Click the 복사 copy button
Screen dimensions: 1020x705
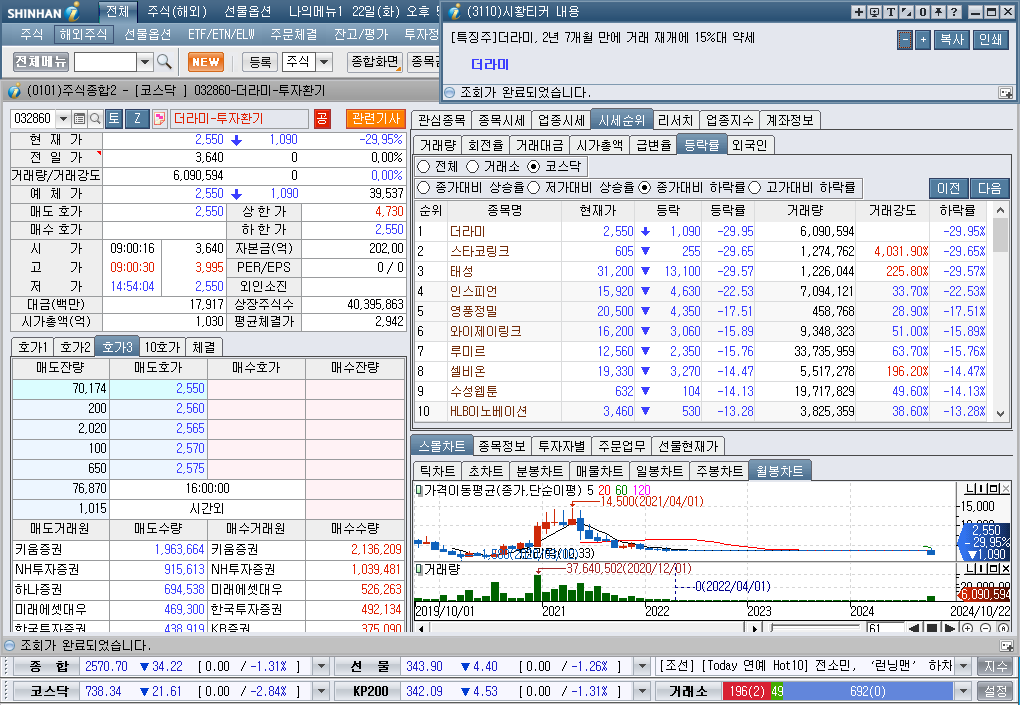tap(952, 40)
